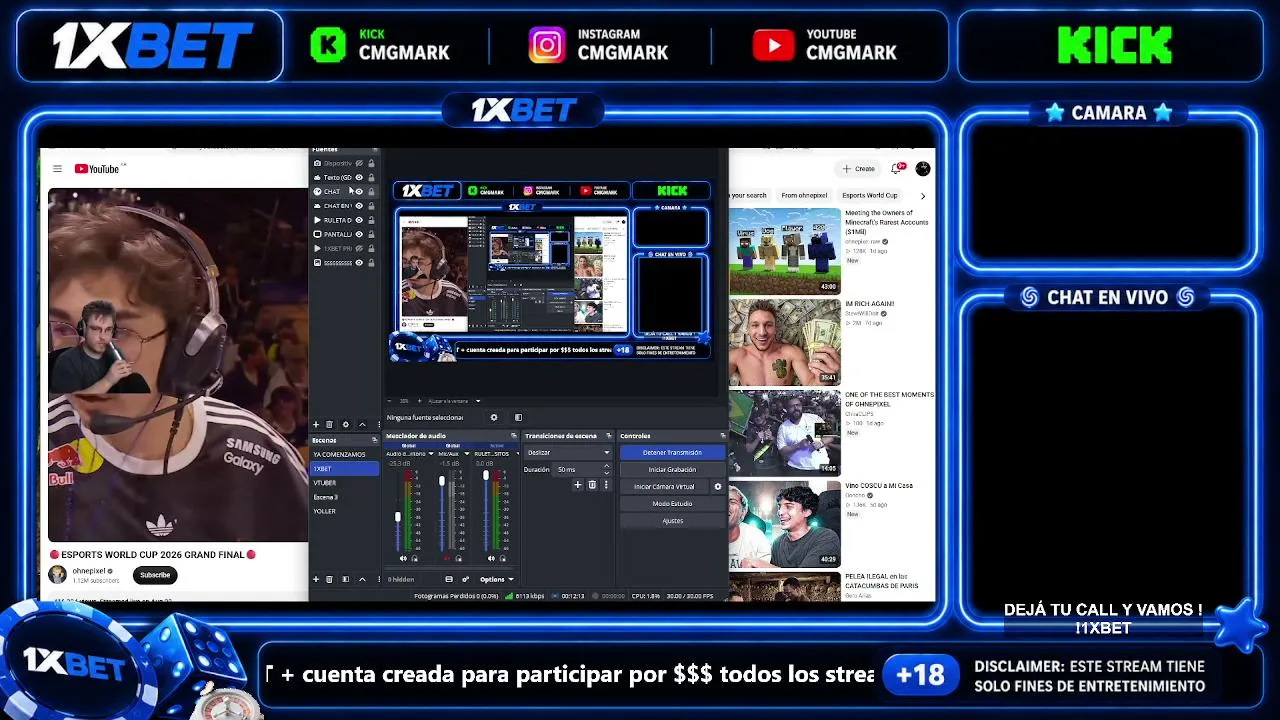Undock the Transiciones de escena panel
This screenshot has height=720, width=1280.
pyautogui.click(x=609, y=436)
